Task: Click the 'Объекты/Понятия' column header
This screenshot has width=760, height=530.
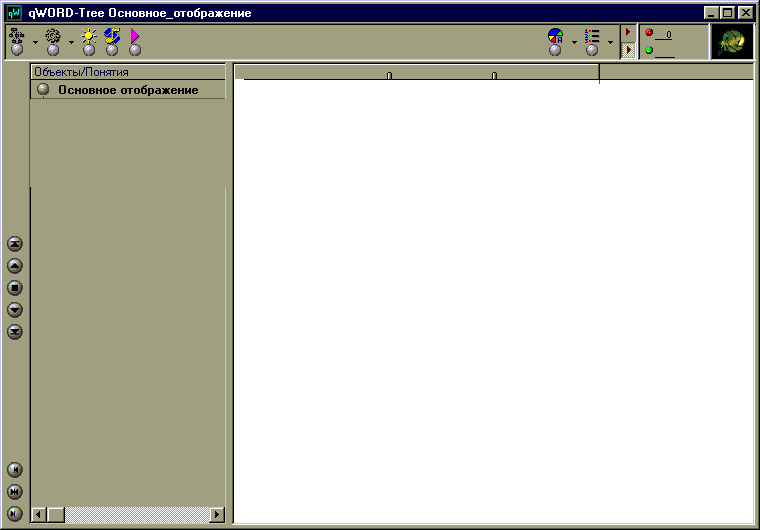Action: (128, 72)
